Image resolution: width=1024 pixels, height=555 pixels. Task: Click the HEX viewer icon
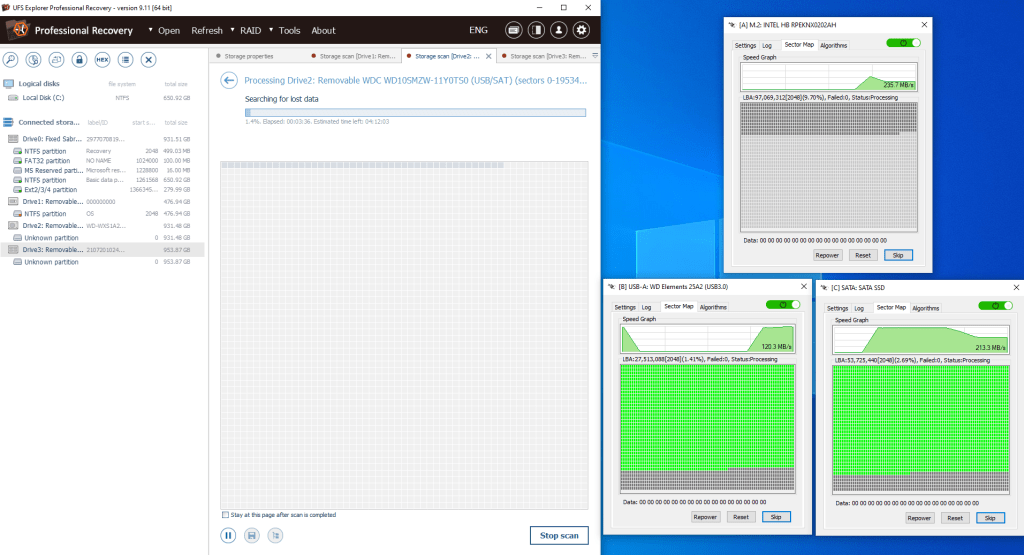click(102, 60)
